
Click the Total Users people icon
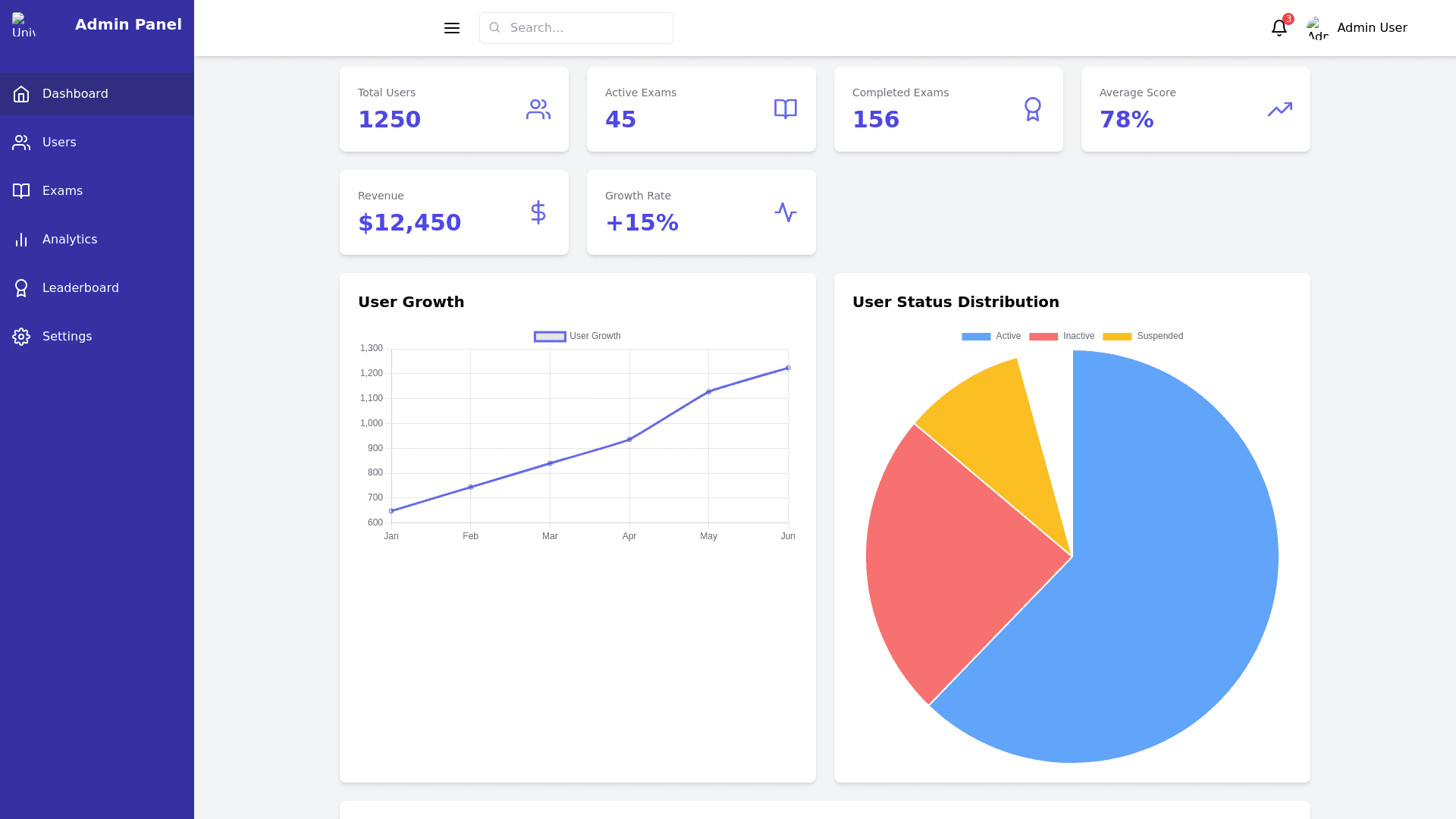point(538,109)
